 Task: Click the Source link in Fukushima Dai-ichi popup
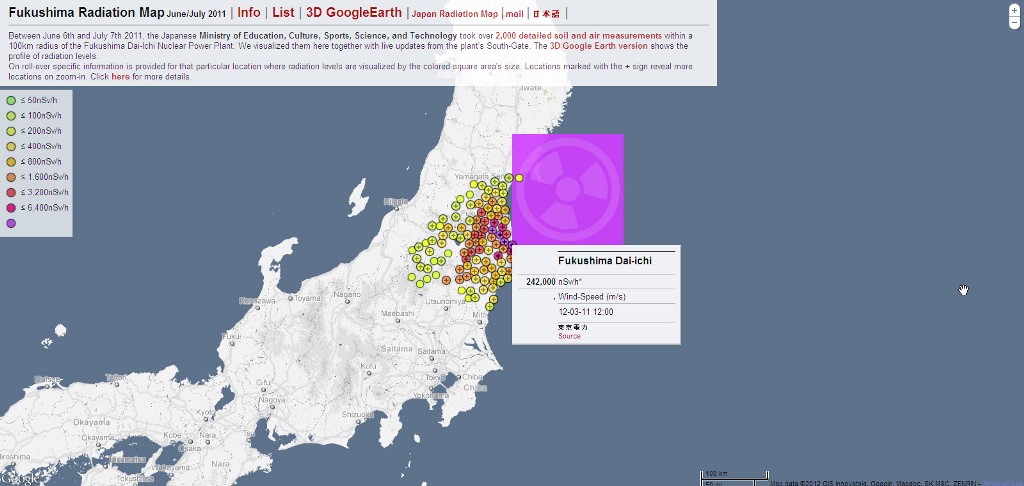pyautogui.click(x=569, y=336)
